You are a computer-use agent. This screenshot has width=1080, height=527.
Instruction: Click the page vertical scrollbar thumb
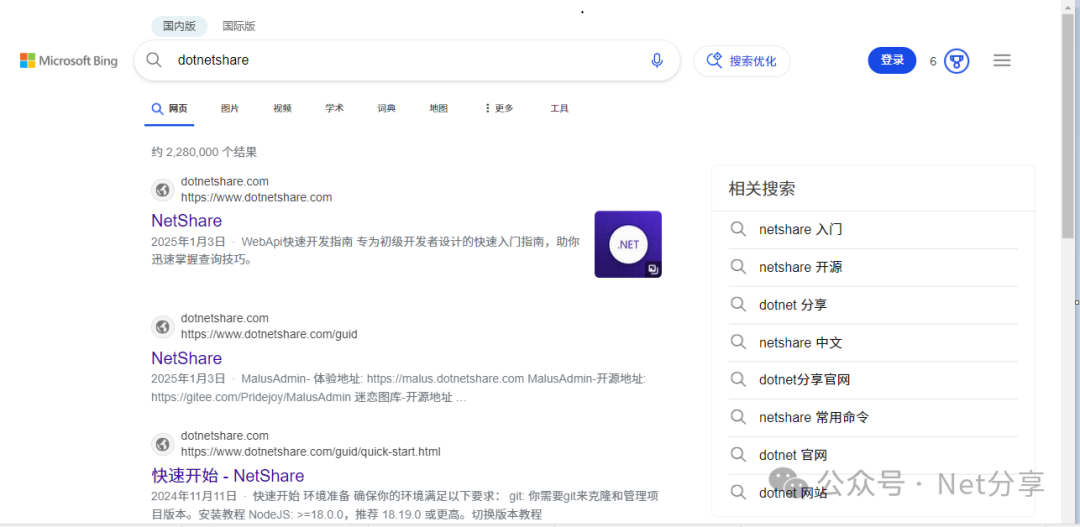tap(1068, 125)
